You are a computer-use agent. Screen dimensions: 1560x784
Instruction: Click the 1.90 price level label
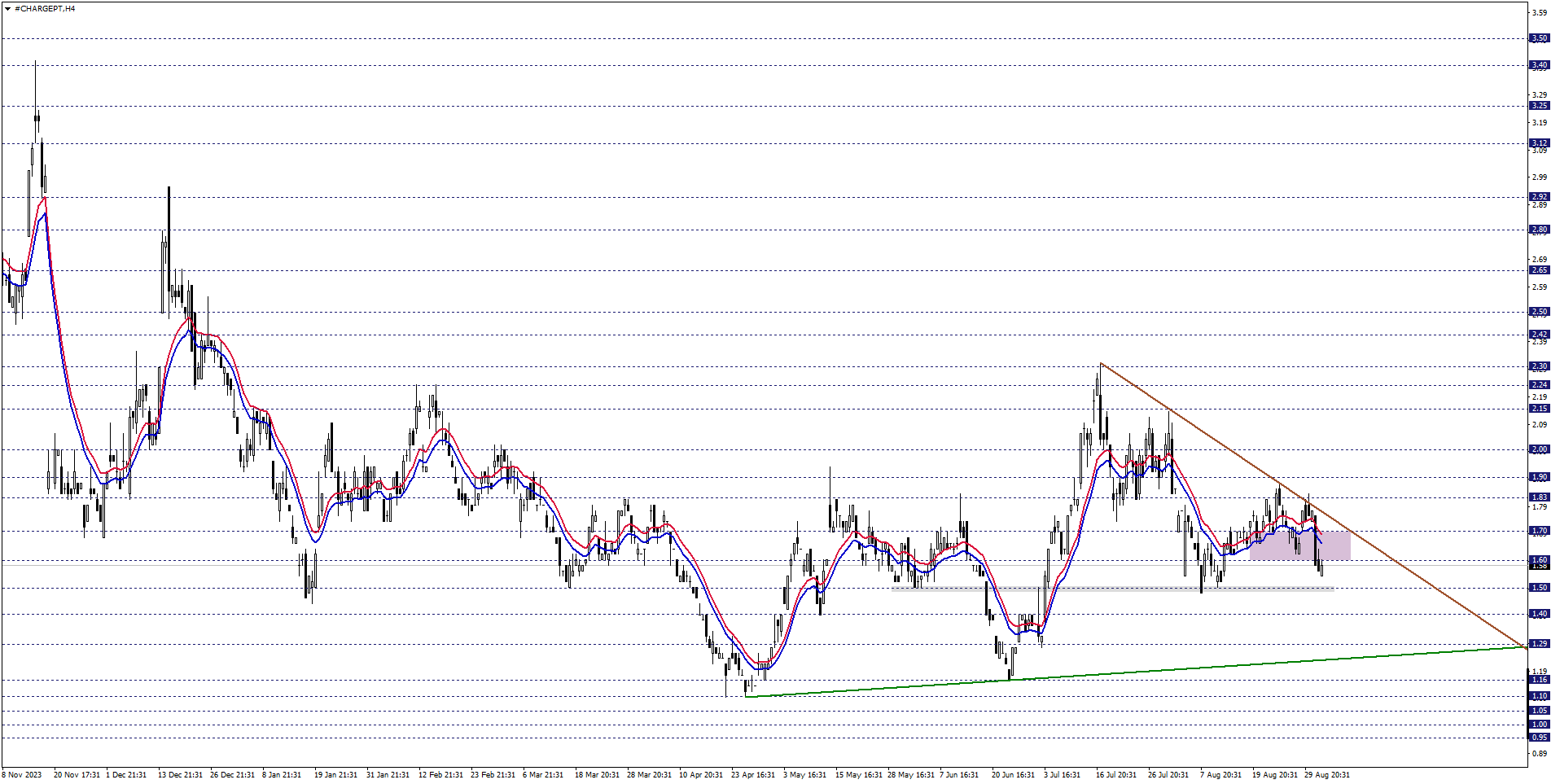1539,477
